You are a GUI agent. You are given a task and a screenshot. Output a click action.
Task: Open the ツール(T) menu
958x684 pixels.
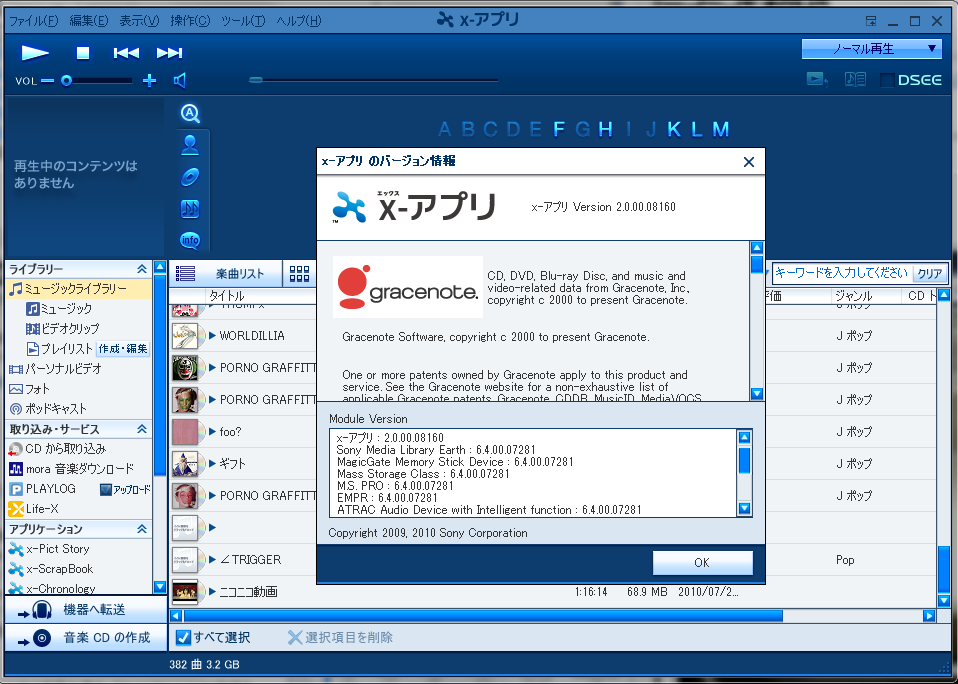pyautogui.click(x=243, y=21)
